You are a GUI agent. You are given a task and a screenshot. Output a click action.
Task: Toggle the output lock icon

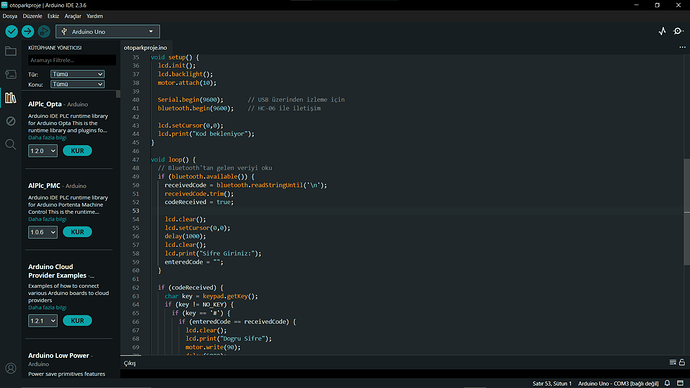click(682, 362)
